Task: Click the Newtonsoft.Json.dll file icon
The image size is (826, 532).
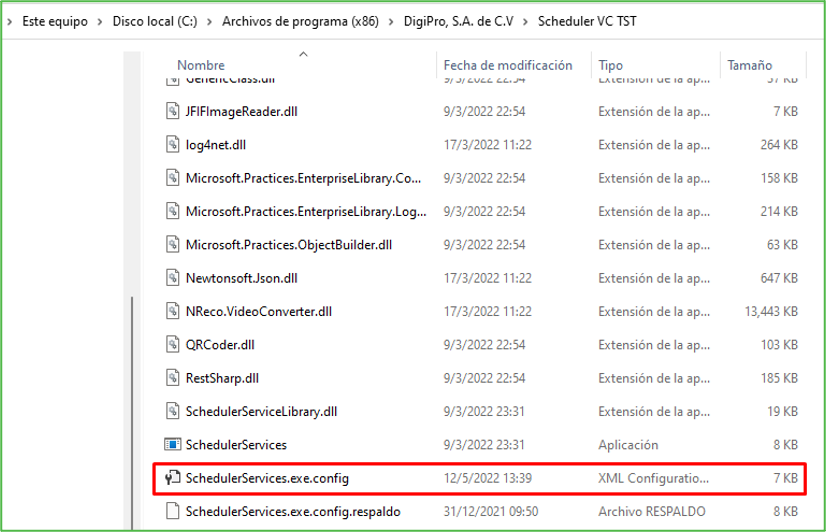Action: [172, 278]
